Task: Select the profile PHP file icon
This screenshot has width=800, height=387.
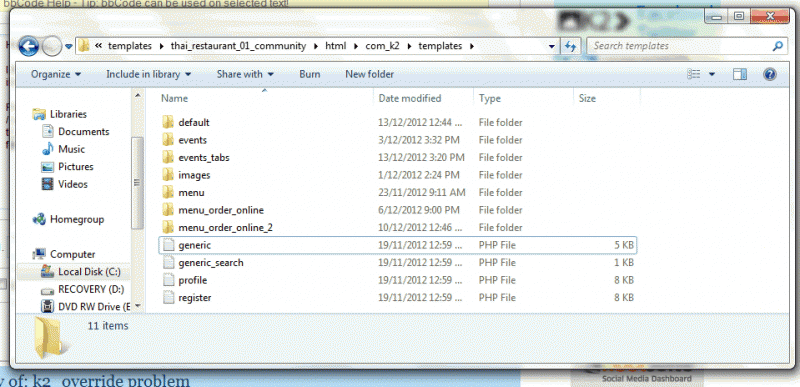Action: click(x=169, y=280)
